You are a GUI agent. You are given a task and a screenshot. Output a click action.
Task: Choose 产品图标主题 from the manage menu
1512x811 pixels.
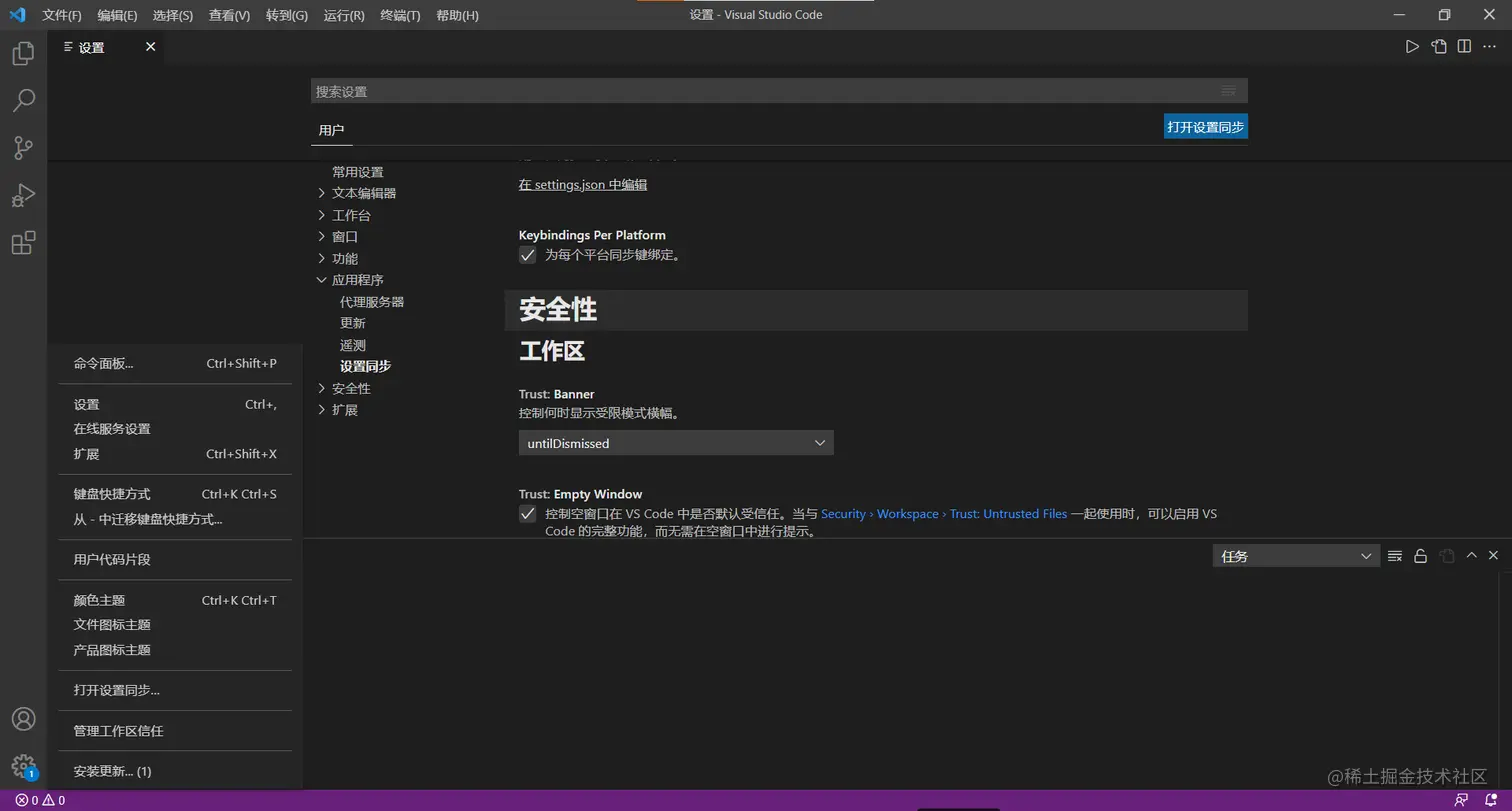coord(175,650)
